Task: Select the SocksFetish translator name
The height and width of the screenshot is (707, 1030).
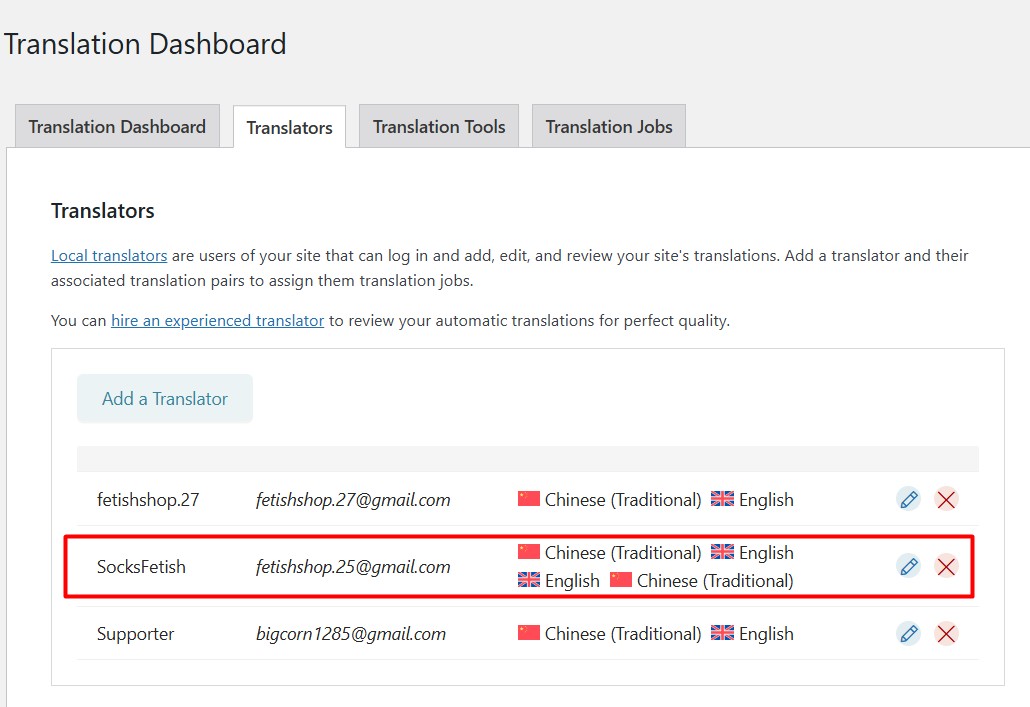Action: (141, 567)
